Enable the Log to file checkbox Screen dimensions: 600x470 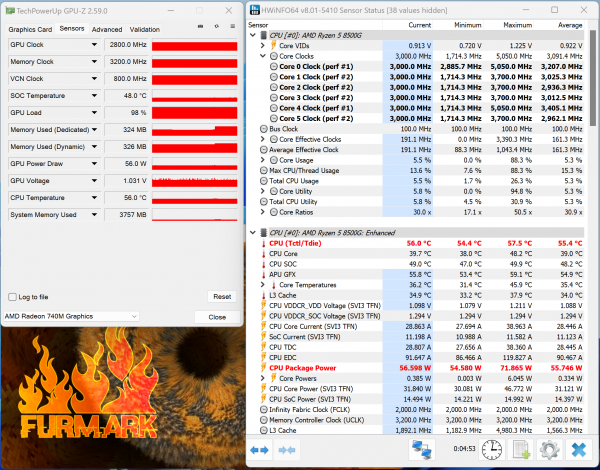[x=12, y=297]
